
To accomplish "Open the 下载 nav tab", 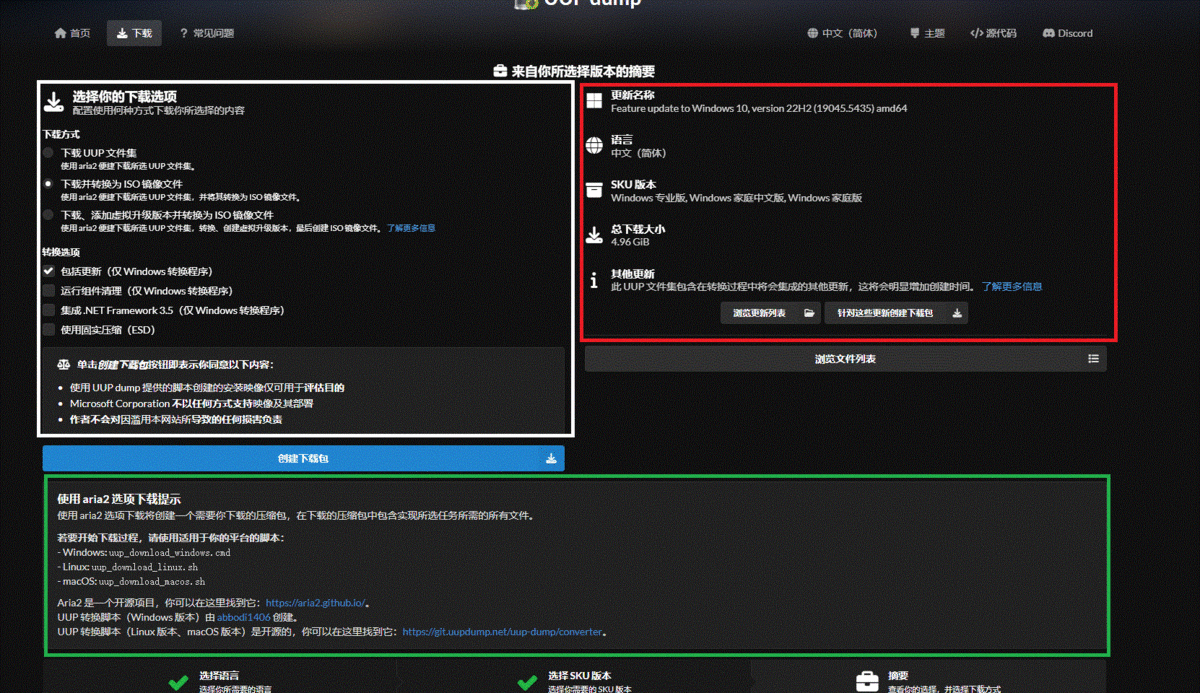I will pyautogui.click(x=134, y=33).
